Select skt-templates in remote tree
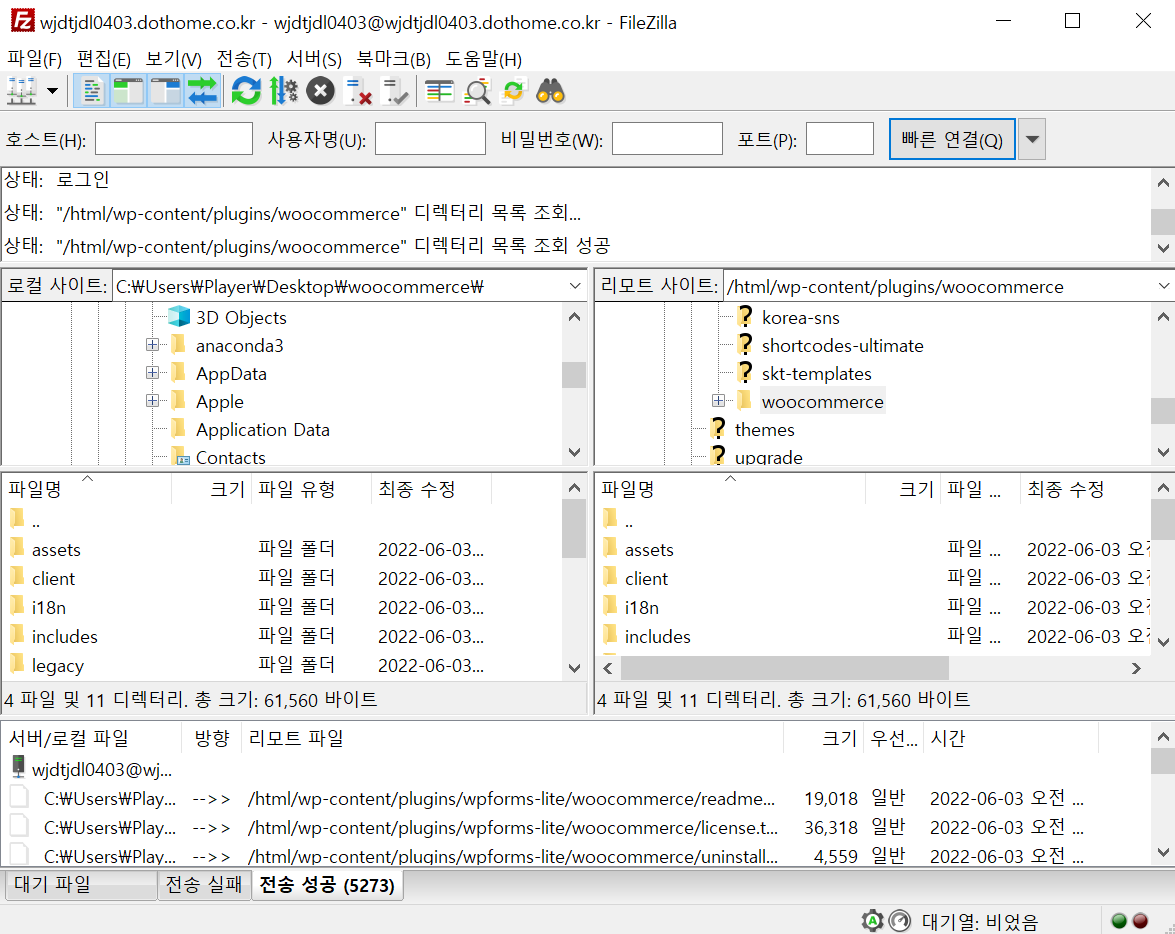This screenshot has height=934, width=1175. [817, 373]
